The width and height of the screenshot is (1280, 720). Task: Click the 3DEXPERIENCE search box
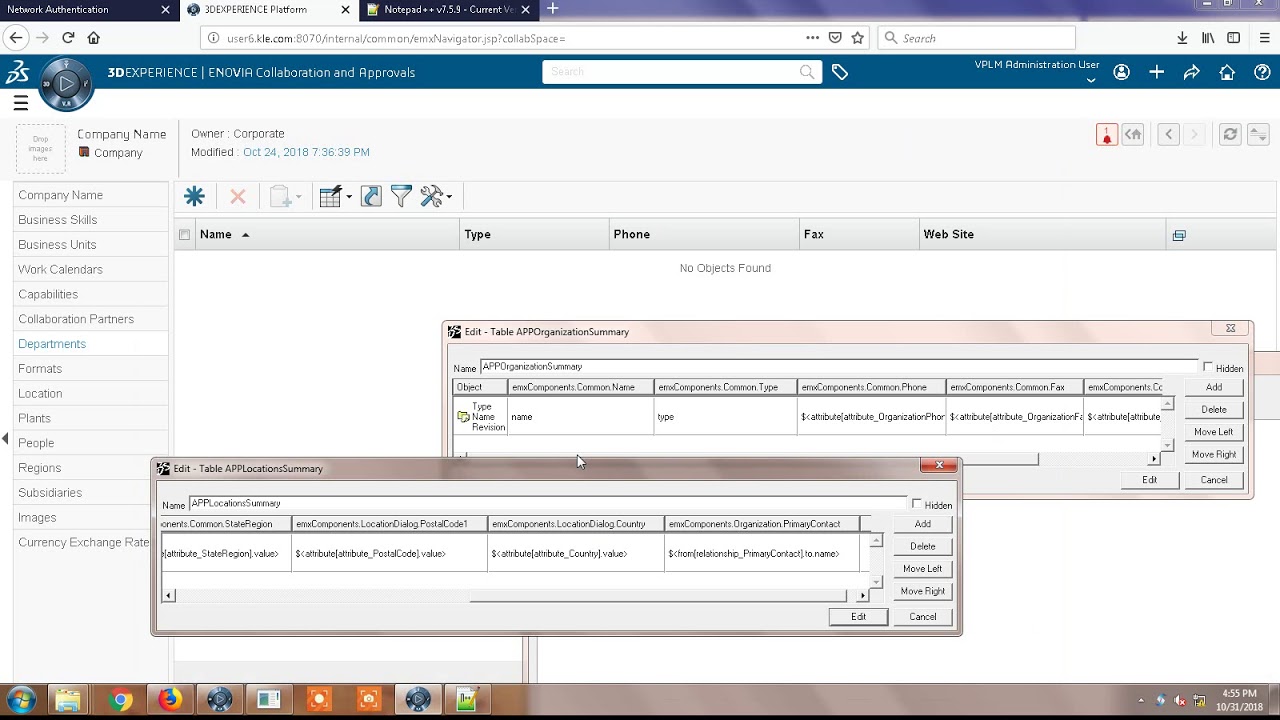click(682, 72)
